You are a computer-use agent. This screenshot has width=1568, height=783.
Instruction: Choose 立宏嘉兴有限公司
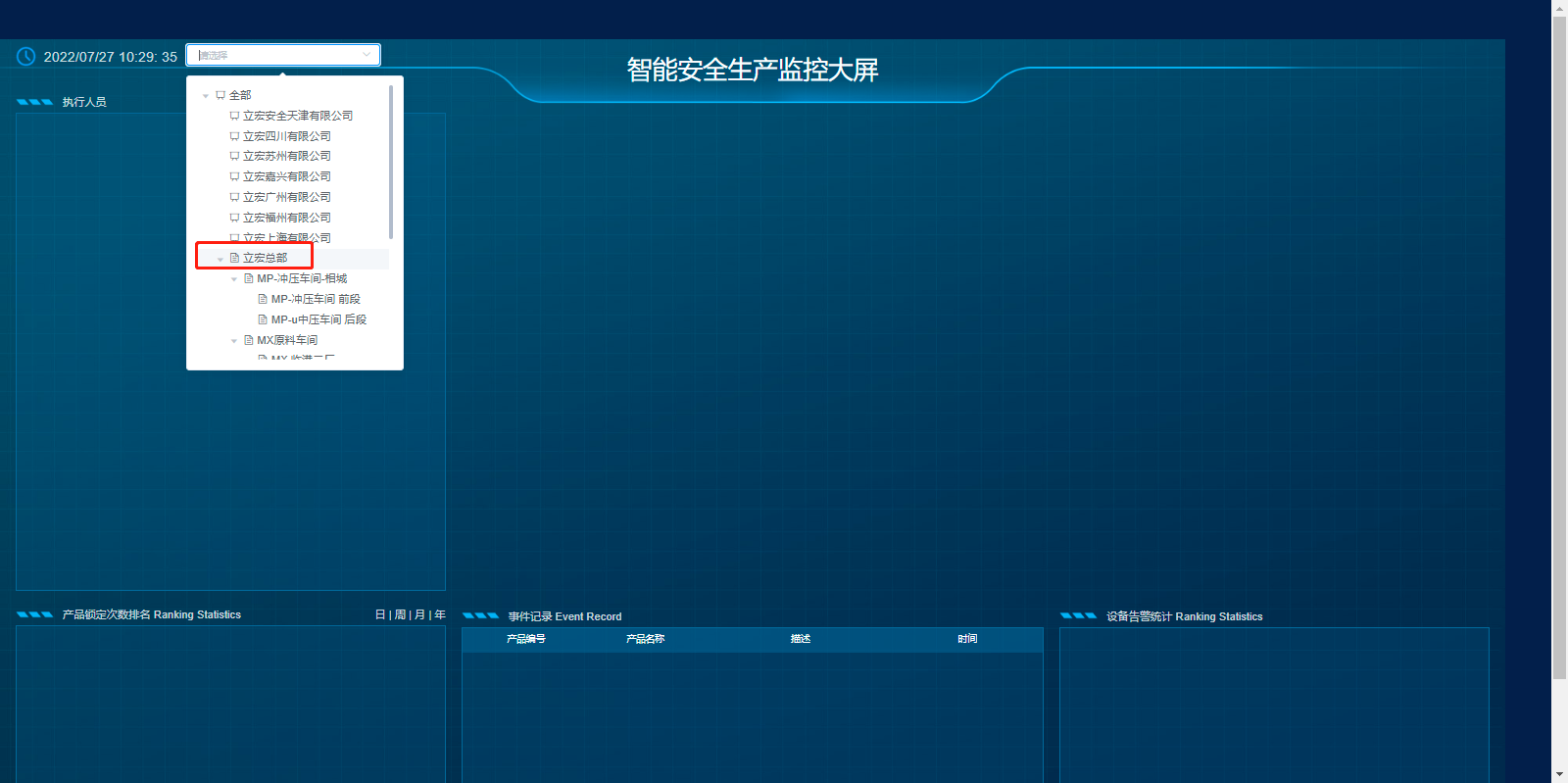point(287,176)
